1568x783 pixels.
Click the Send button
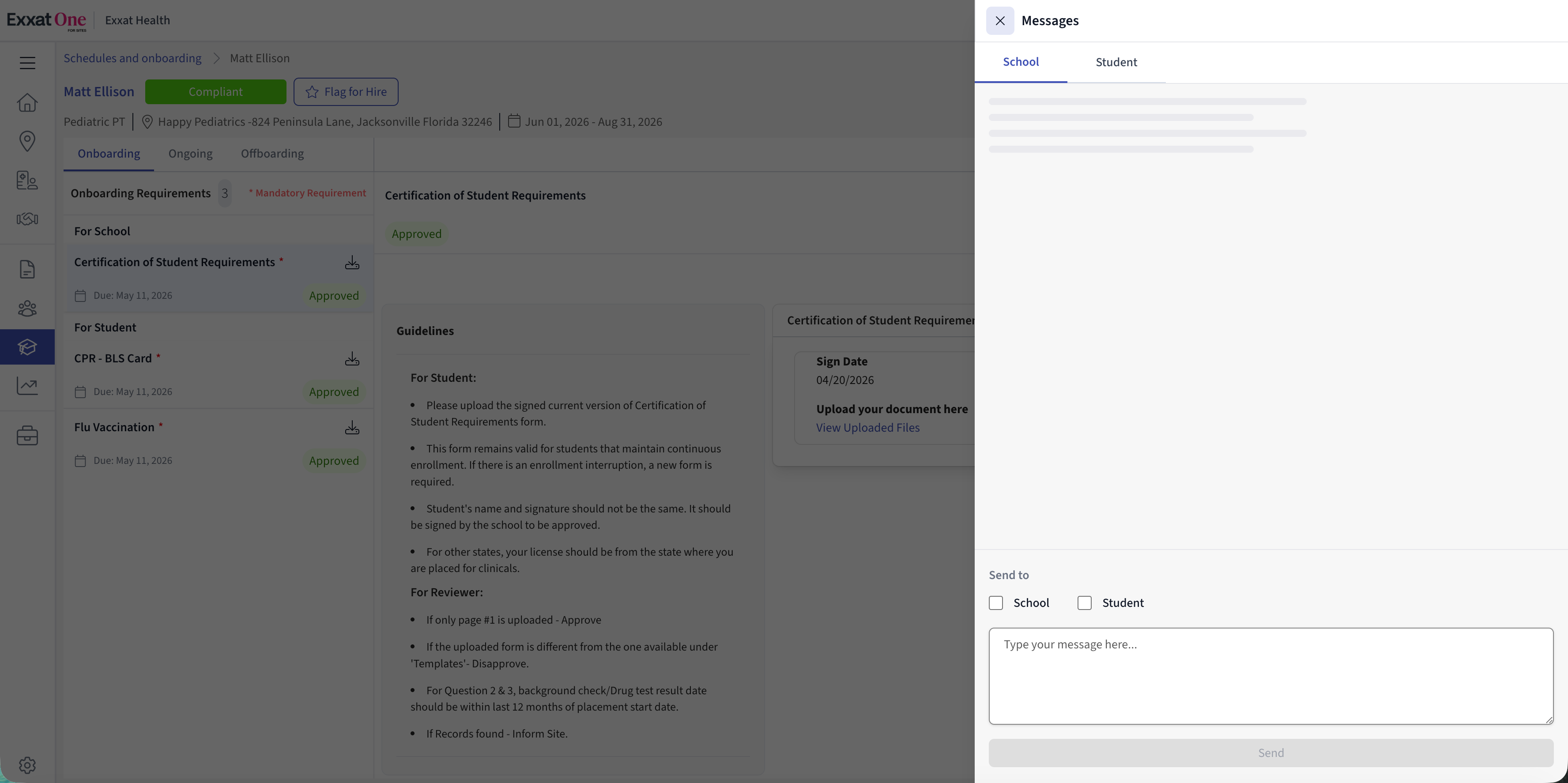[1271, 753]
